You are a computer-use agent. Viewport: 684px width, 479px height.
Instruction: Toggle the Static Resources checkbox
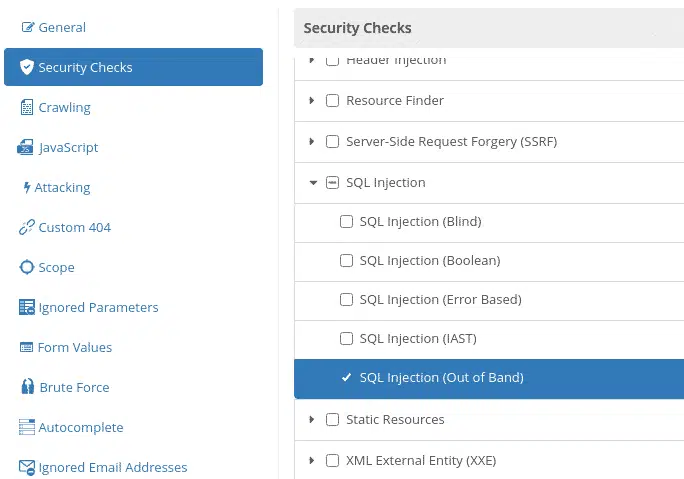[x=332, y=420]
